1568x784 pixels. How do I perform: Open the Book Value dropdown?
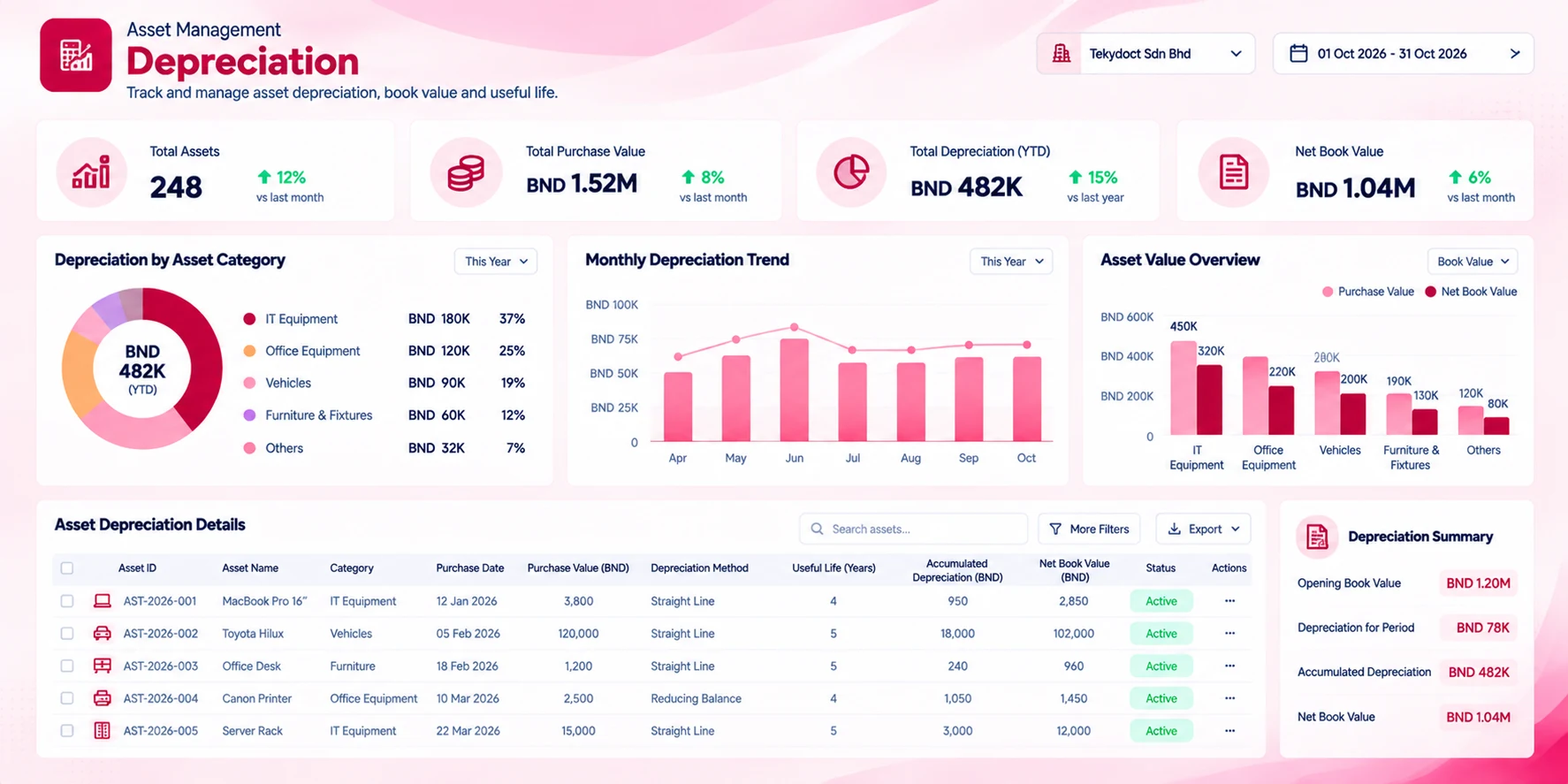click(1473, 262)
